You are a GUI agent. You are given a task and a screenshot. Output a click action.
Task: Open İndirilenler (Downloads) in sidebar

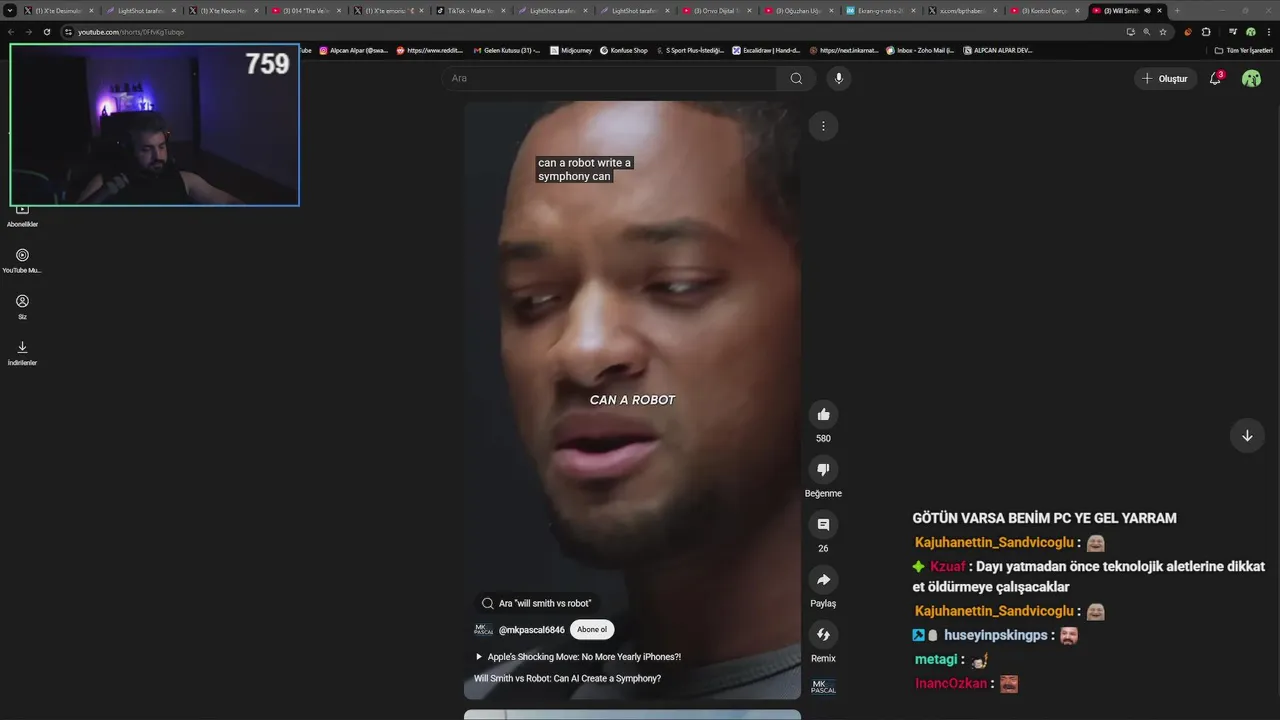pyautogui.click(x=22, y=352)
